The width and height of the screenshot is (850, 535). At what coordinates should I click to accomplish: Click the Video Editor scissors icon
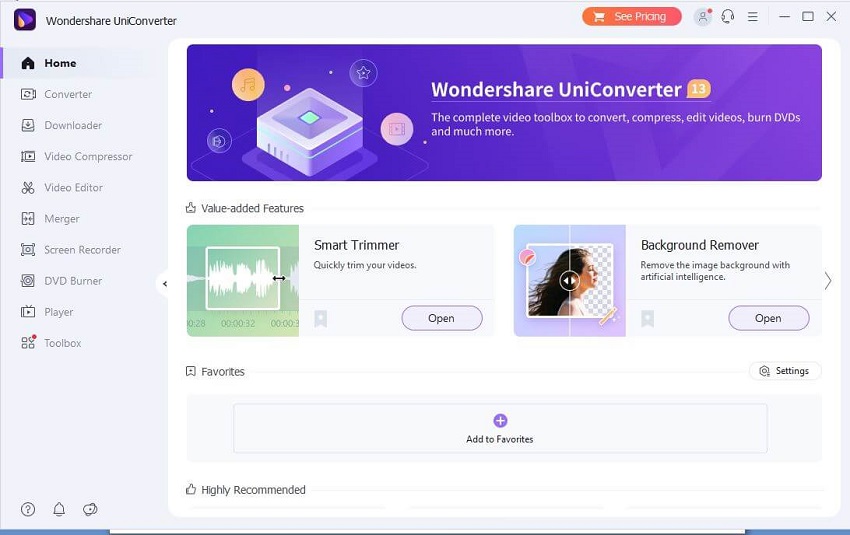click(x=28, y=188)
